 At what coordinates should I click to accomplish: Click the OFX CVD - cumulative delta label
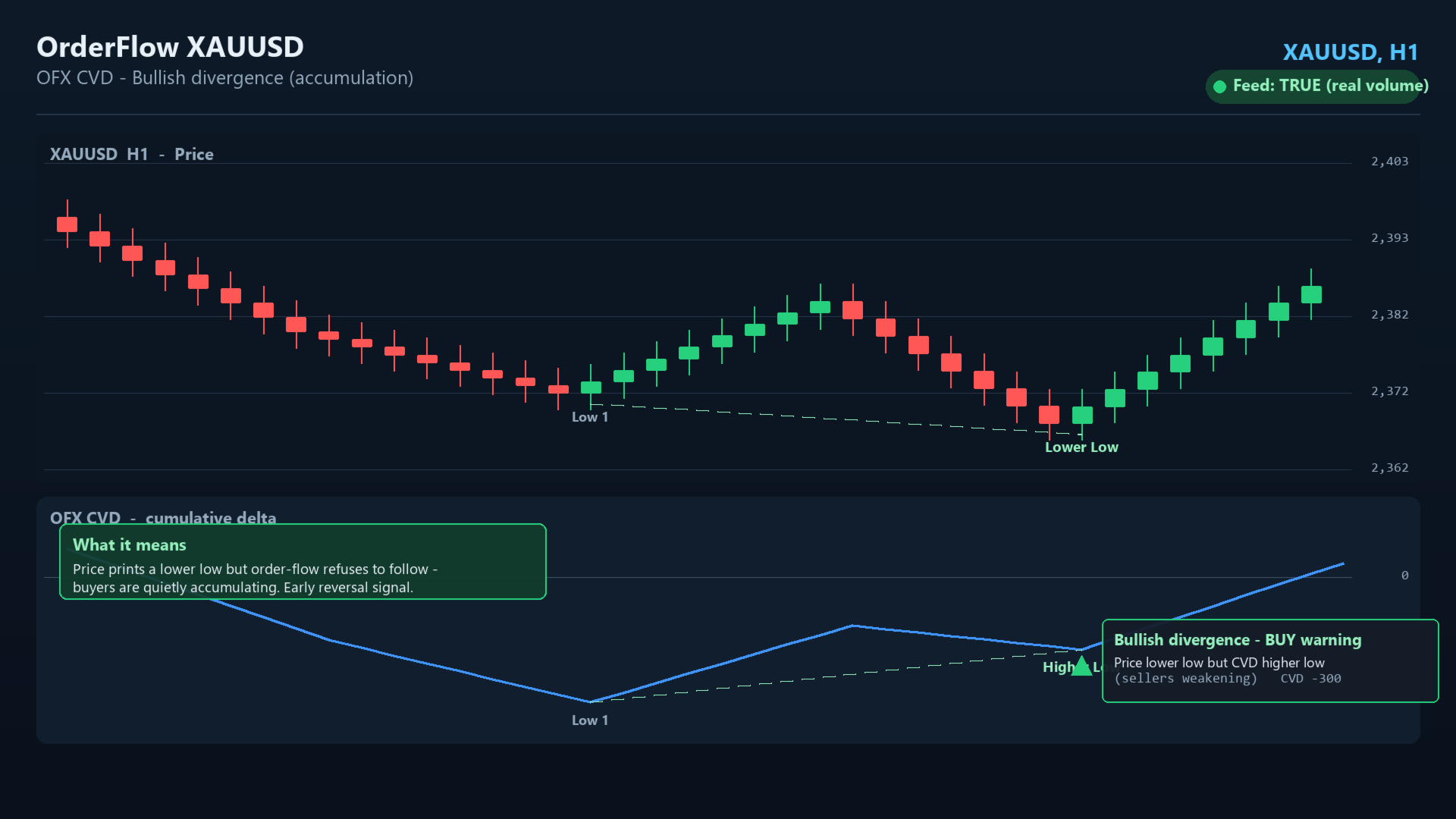pyautogui.click(x=163, y=517)
